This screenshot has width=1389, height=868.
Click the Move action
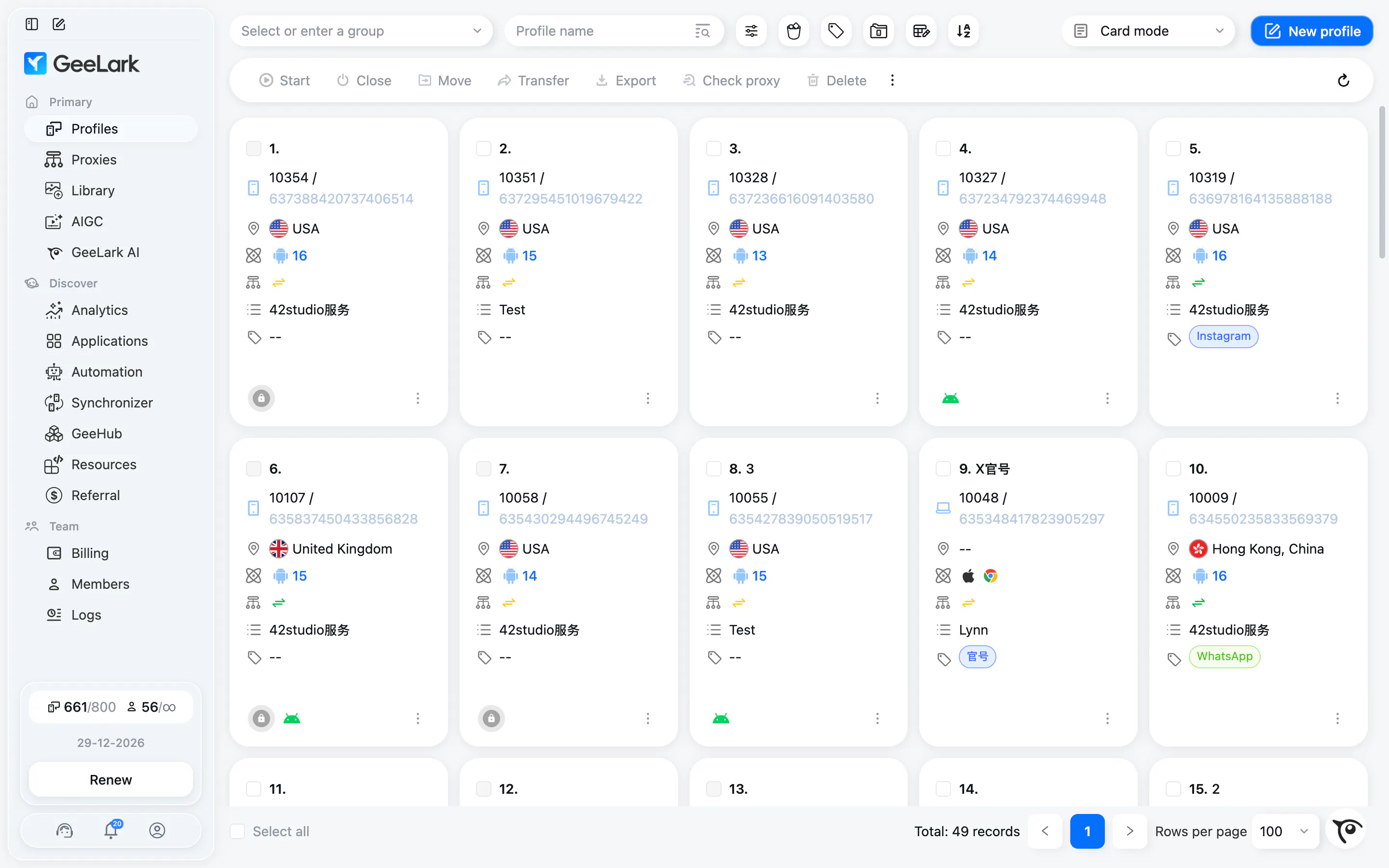445,81
